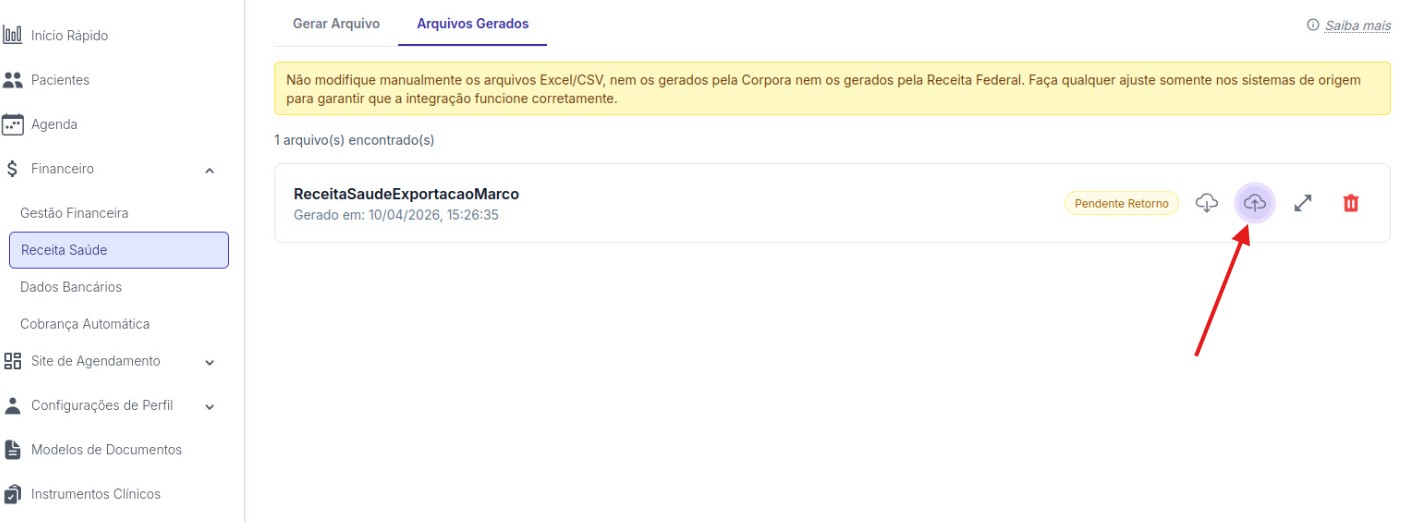Expand the Site de Agendamento chevron

point(209,362)
